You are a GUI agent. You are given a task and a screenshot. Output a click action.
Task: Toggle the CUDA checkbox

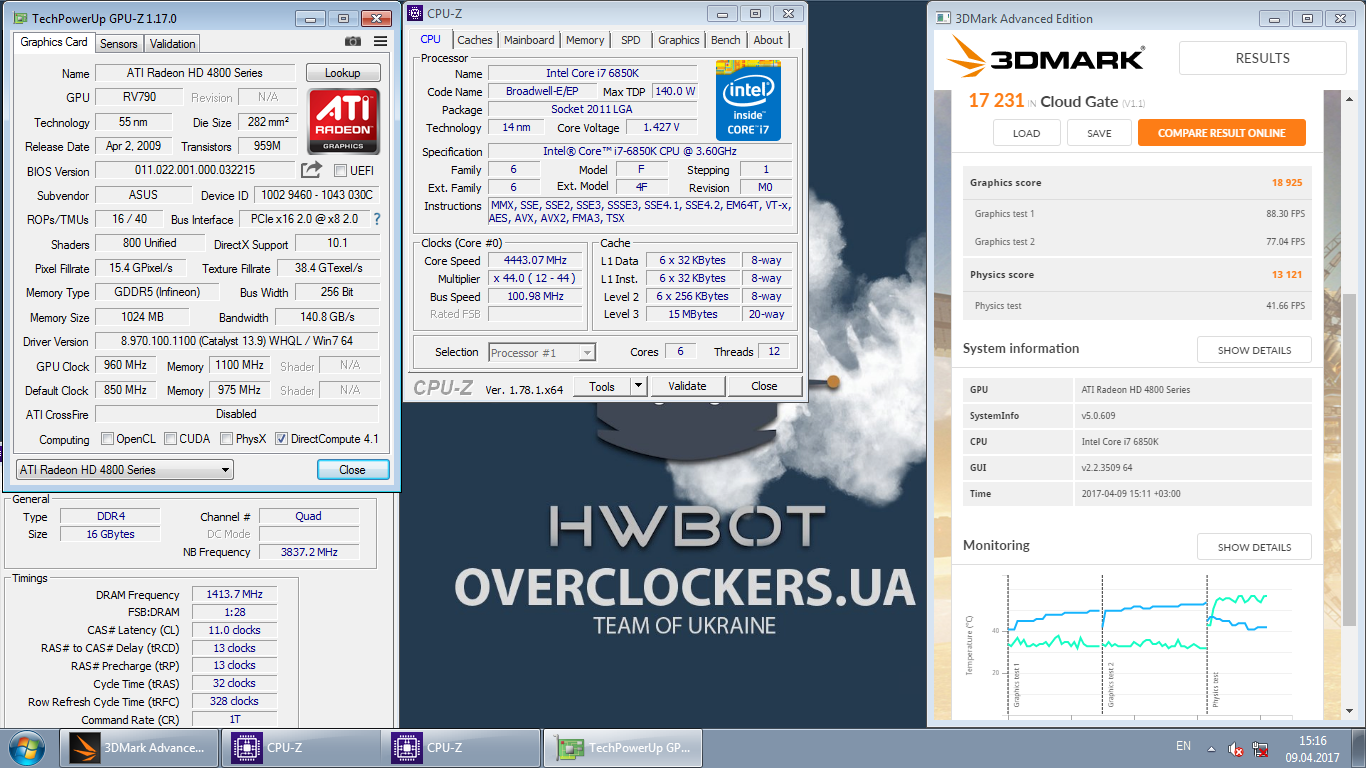coord(171,438)
